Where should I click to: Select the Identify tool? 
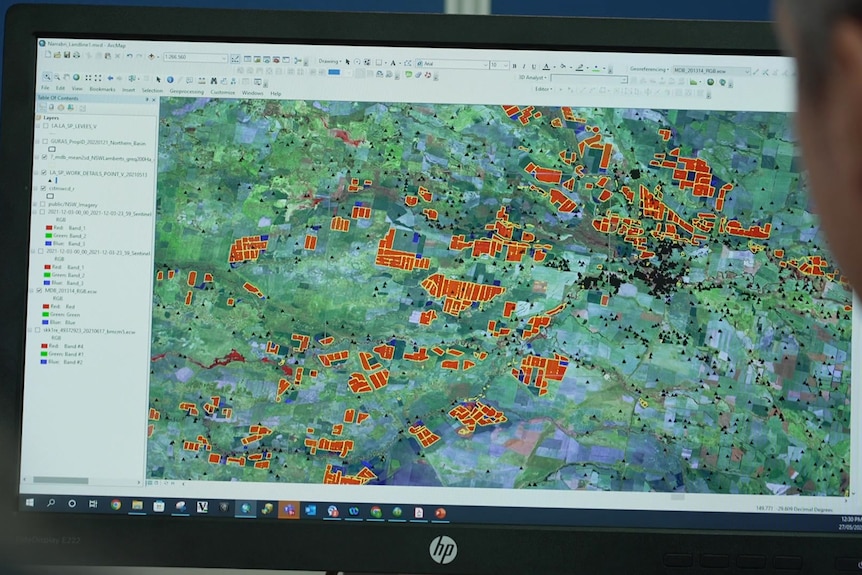(x=170, y=80)
